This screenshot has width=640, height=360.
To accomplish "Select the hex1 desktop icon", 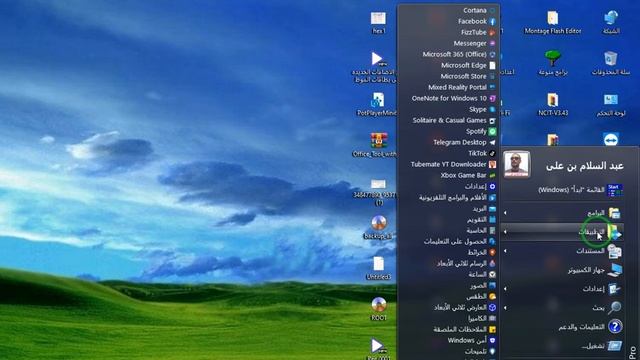I will coord(378,22).
